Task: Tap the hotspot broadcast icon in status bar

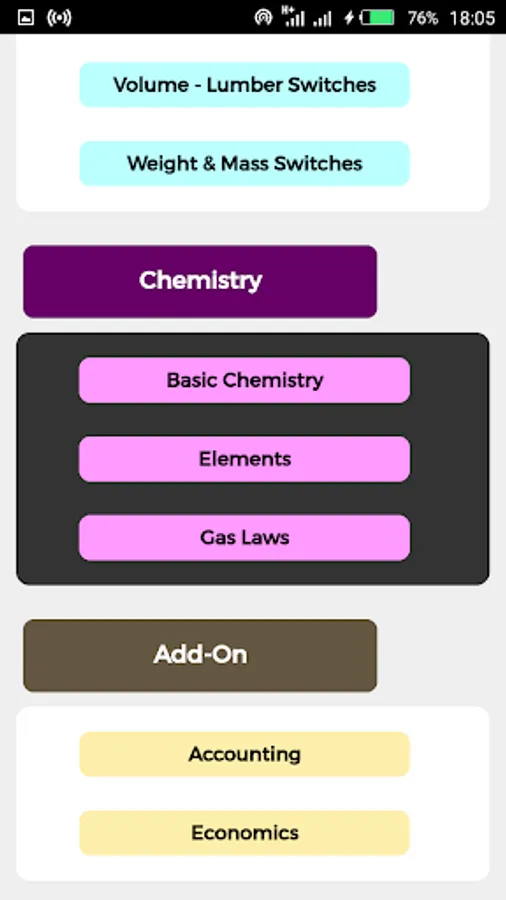Action: click(60, 17)
